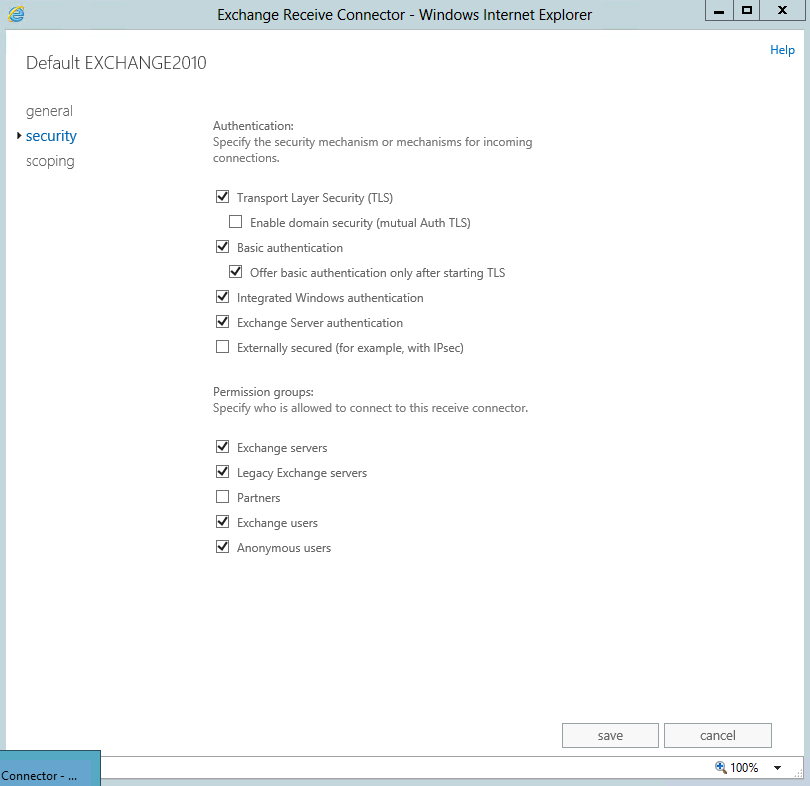Toggle Legacy Exchange servers permission
The height and width of the screenshot is (786, 810).
pos(223,473)
